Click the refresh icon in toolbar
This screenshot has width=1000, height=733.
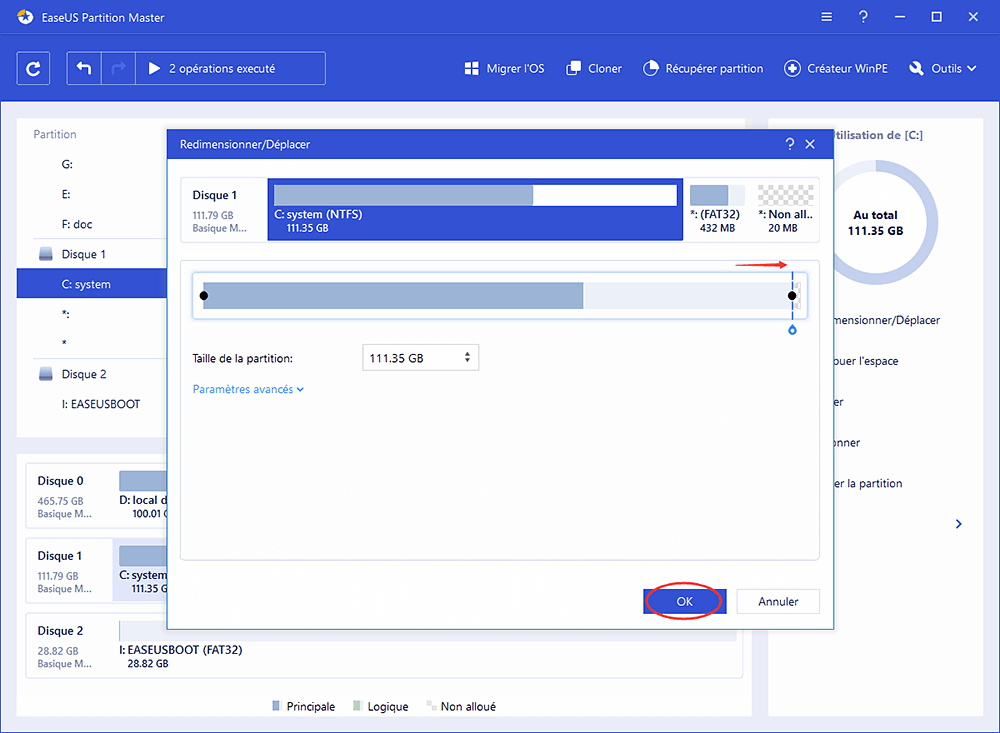point(34,69)
